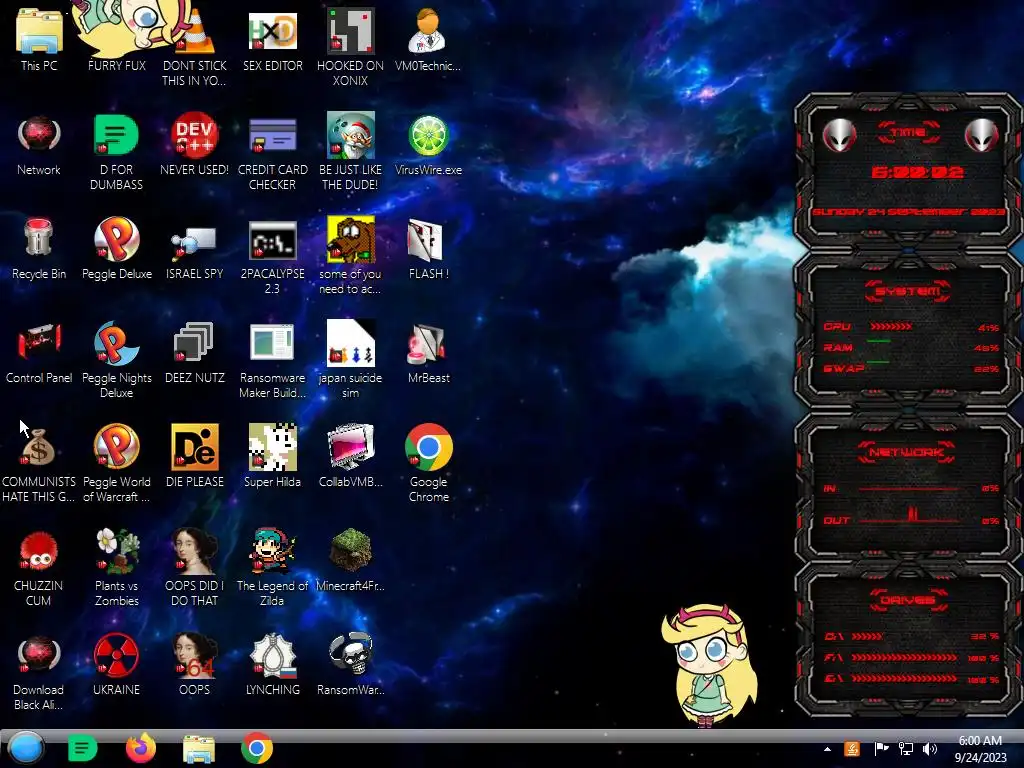Select the Control Panel desktop shortcut

coord(39,353)
